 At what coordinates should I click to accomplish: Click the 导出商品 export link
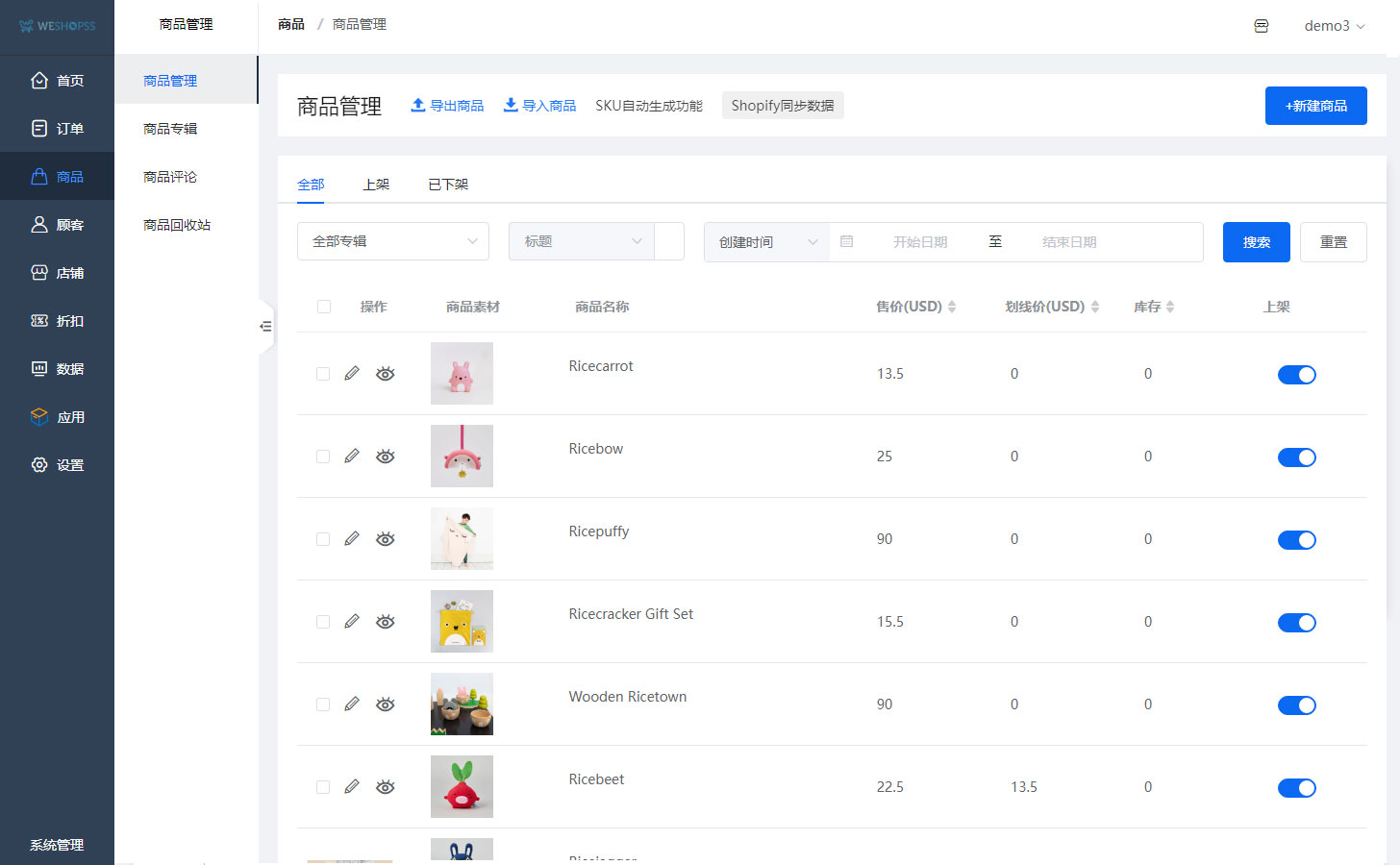(x=447, y=106)
